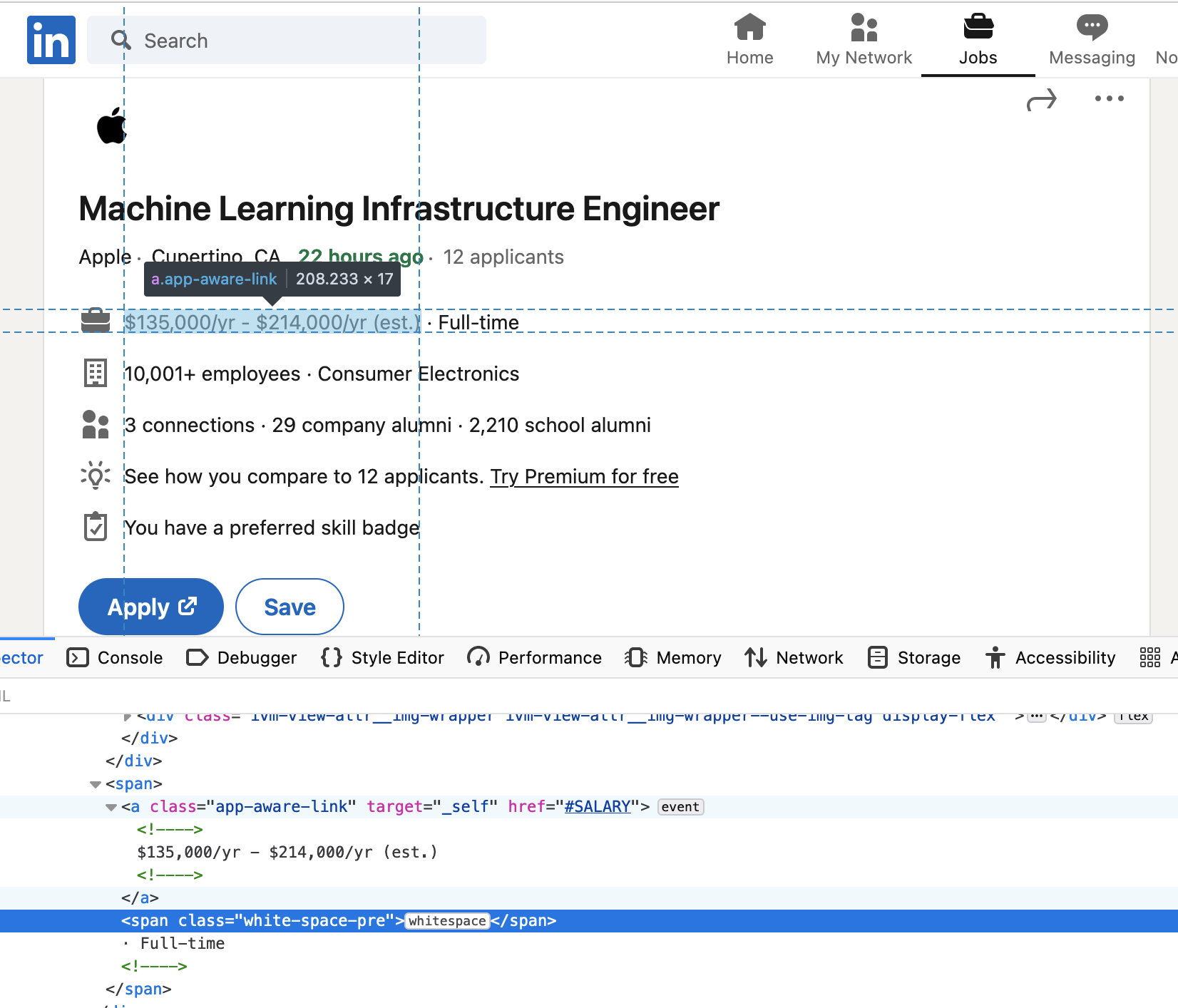The height and width of the screenshot is (1008, 1178).
Task: Select the '· Full-time' text node
Action: [173, 943]
